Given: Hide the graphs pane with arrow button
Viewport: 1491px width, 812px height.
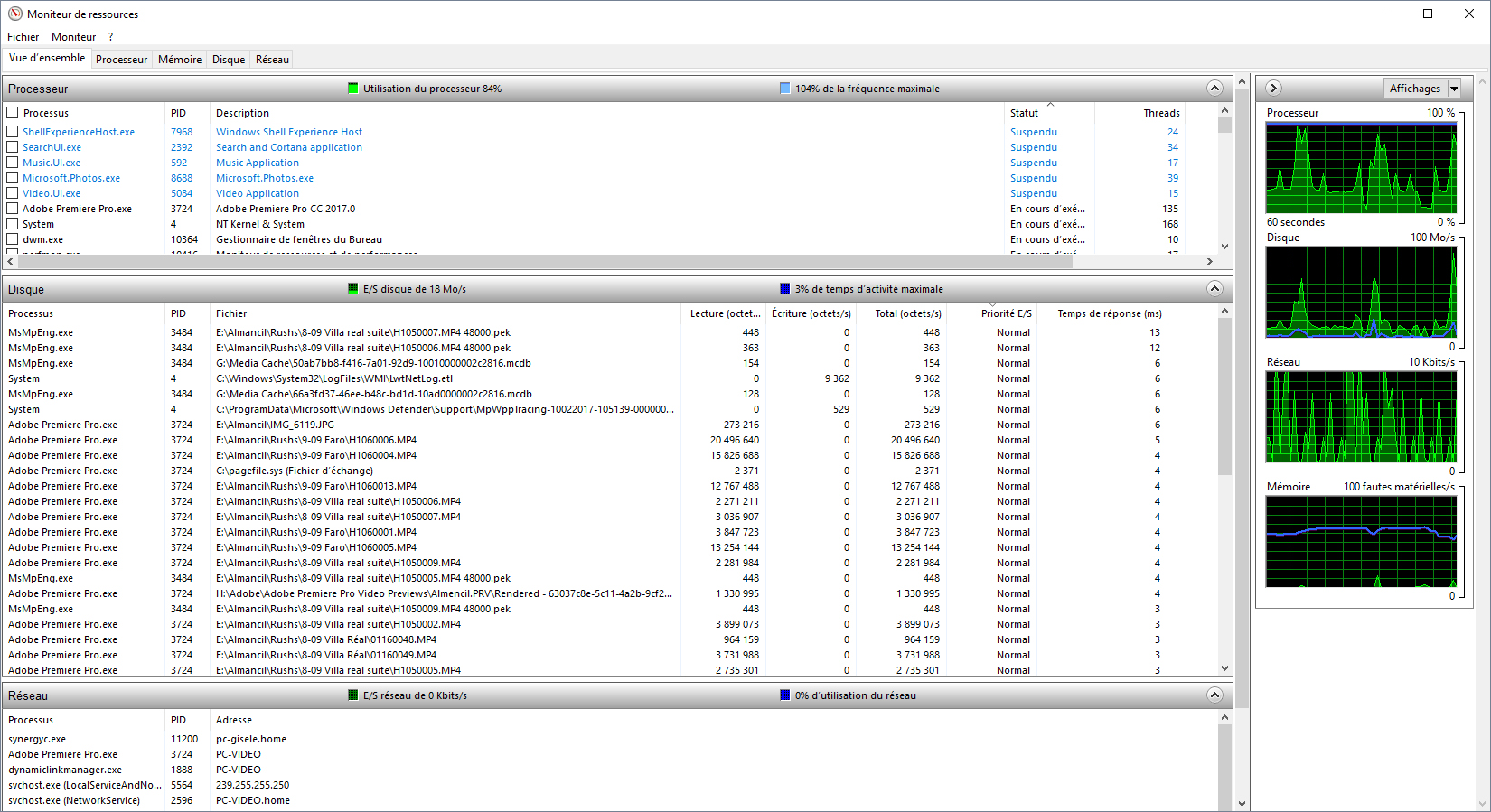Looking at the screenshot, I should [1273, 89].
